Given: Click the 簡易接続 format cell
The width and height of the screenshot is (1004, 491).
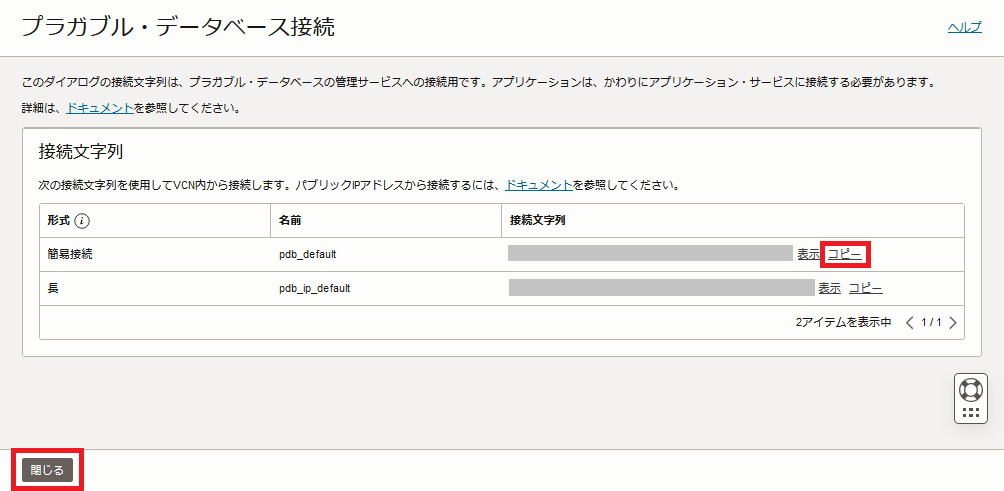Looking at the screenshot, I should [x=70, y=254].
